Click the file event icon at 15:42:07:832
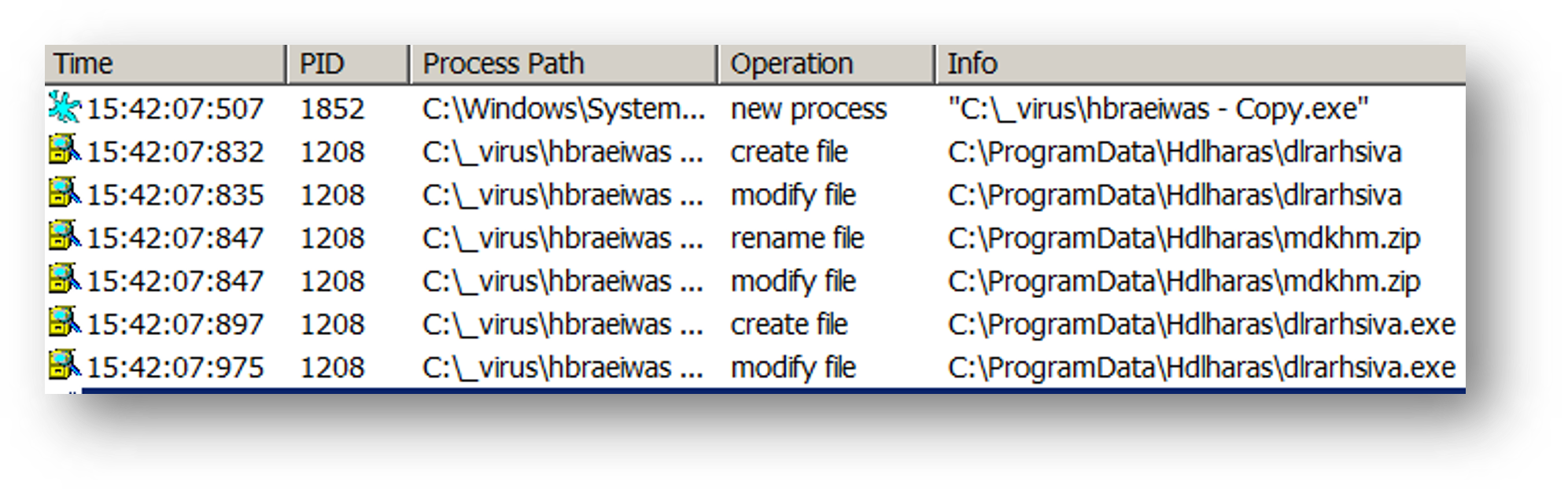This screenshot has height=493, width=1568. click(x=65, y=149)
